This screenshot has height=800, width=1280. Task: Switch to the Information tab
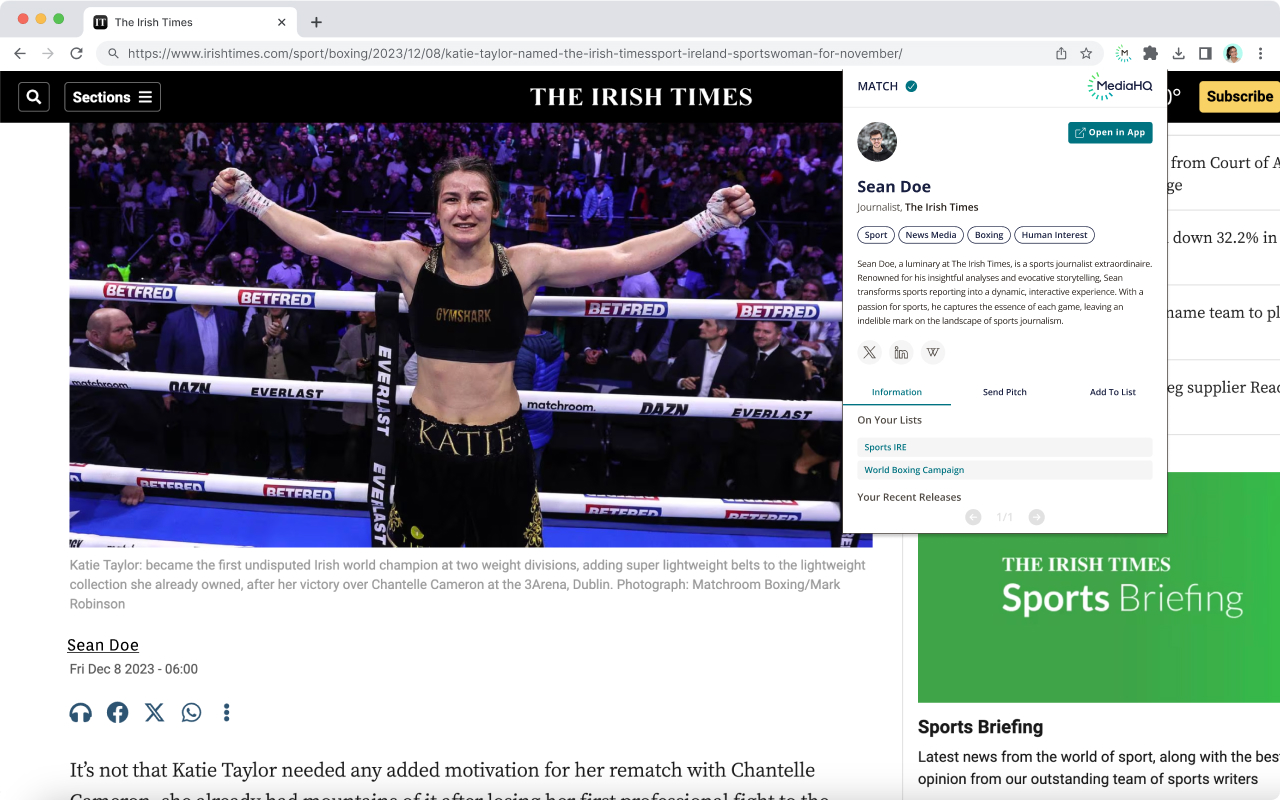click(x=897, y=392)
